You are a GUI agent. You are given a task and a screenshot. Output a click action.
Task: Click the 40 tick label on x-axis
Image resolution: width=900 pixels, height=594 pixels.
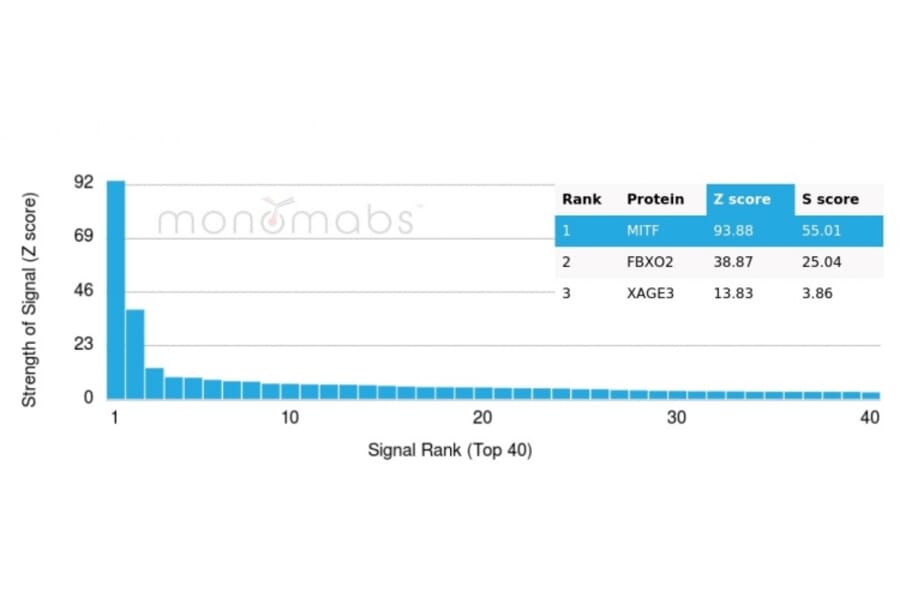tap(870, 417)
